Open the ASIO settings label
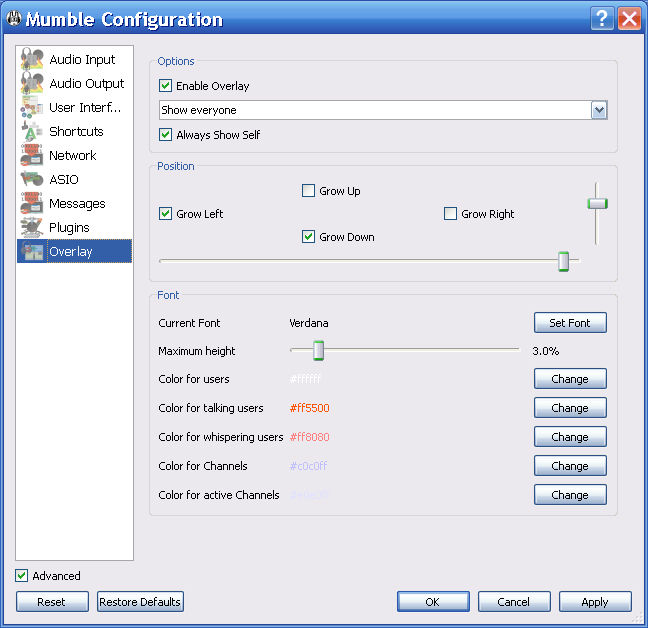Screen dimensions: 648x628 [64, 179]
